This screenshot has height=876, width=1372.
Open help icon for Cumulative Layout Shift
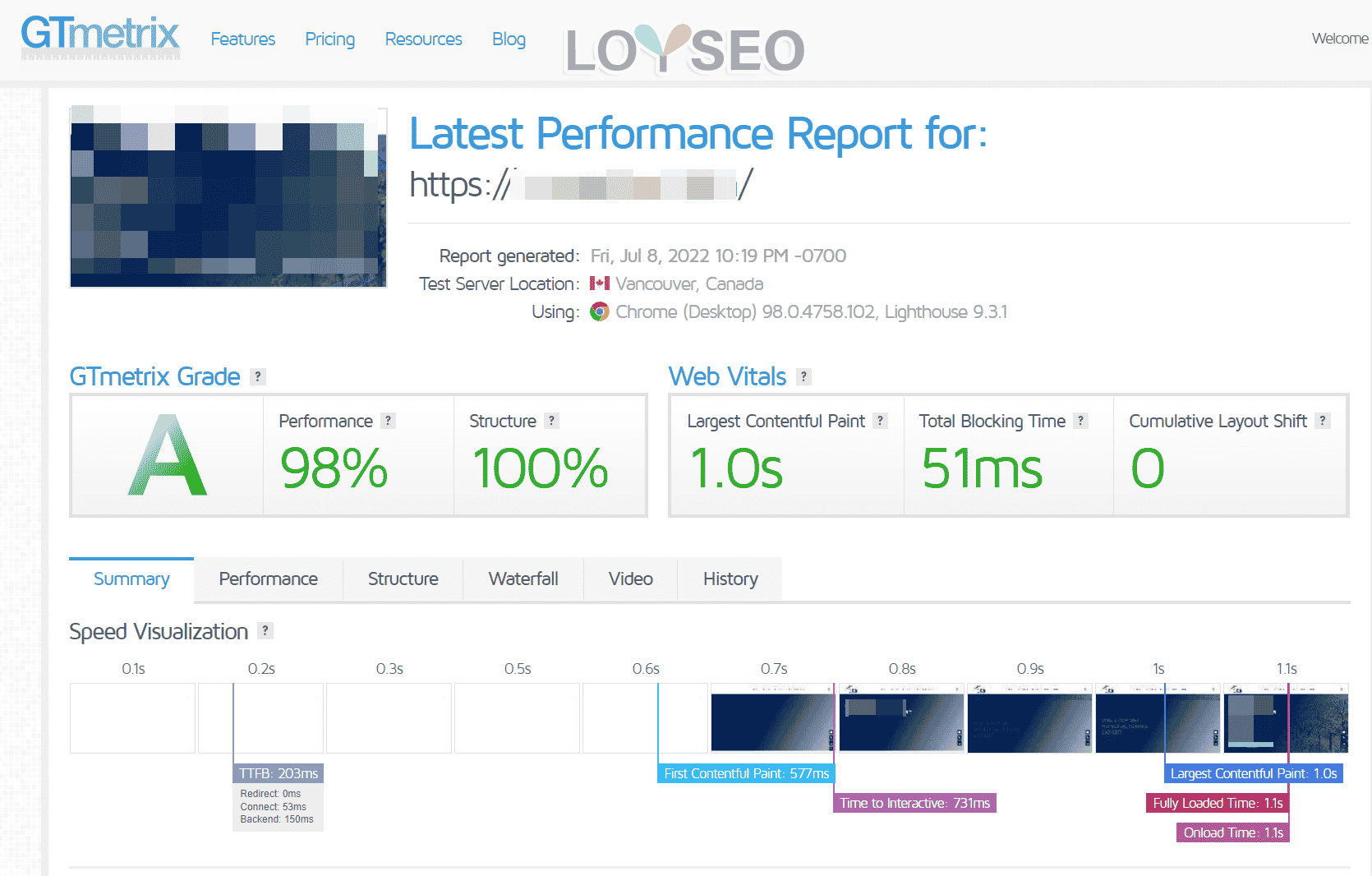pos(1323,421)
